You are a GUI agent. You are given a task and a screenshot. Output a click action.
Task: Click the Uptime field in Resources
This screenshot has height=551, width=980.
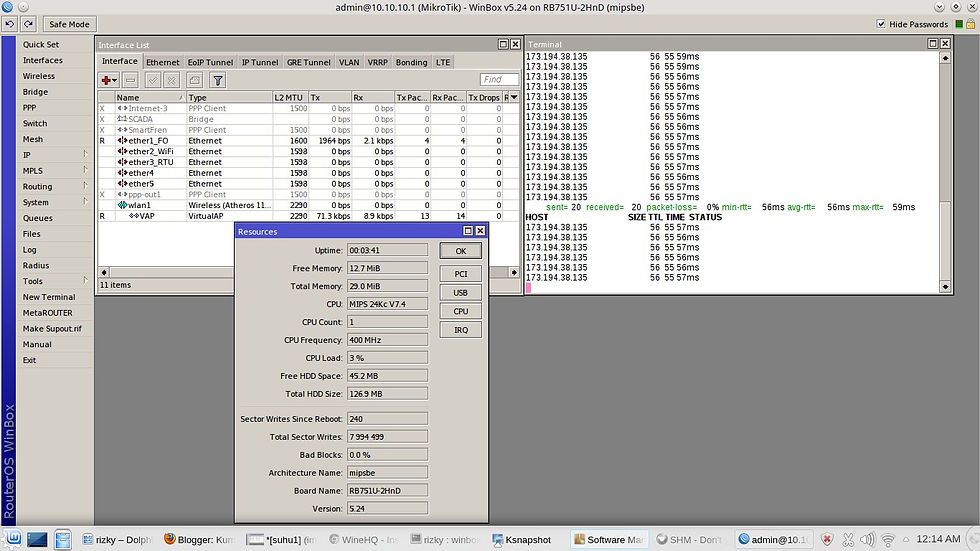point(388,250)
